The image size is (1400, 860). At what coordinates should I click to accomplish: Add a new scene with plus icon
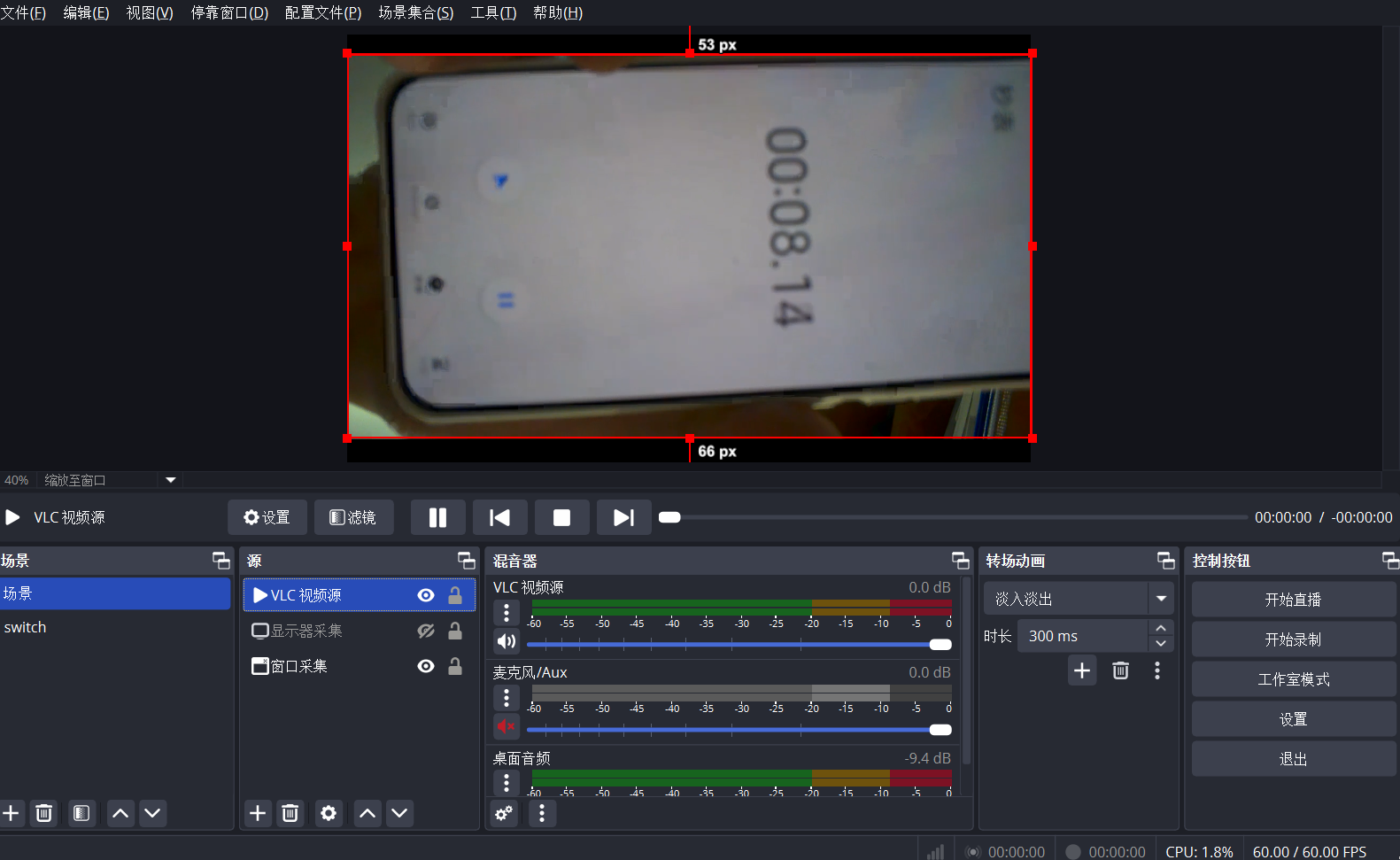[x=12, y=813]
